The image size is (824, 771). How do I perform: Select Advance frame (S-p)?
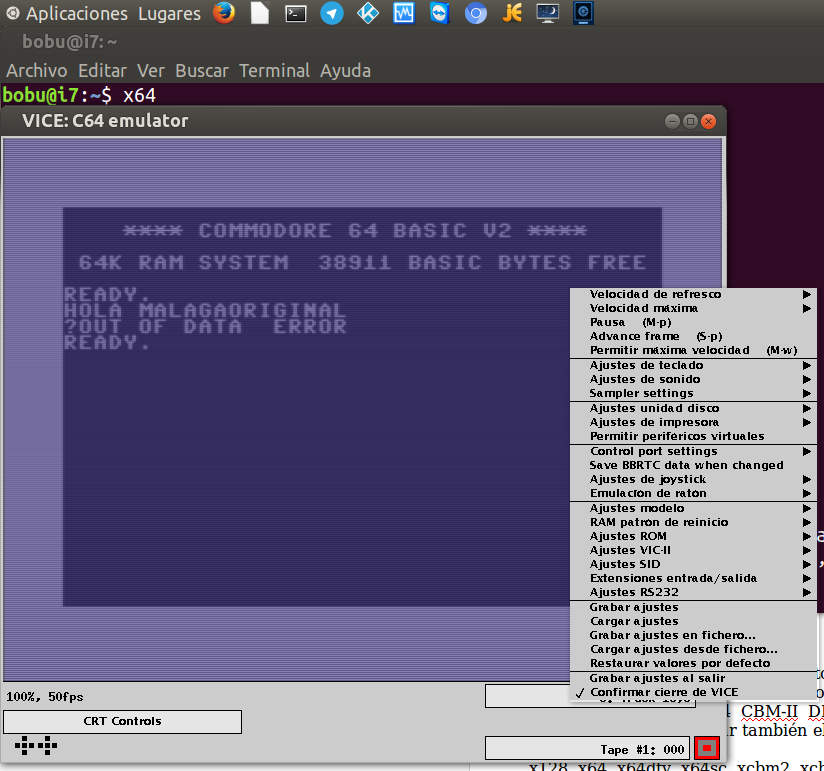(693, 336)
